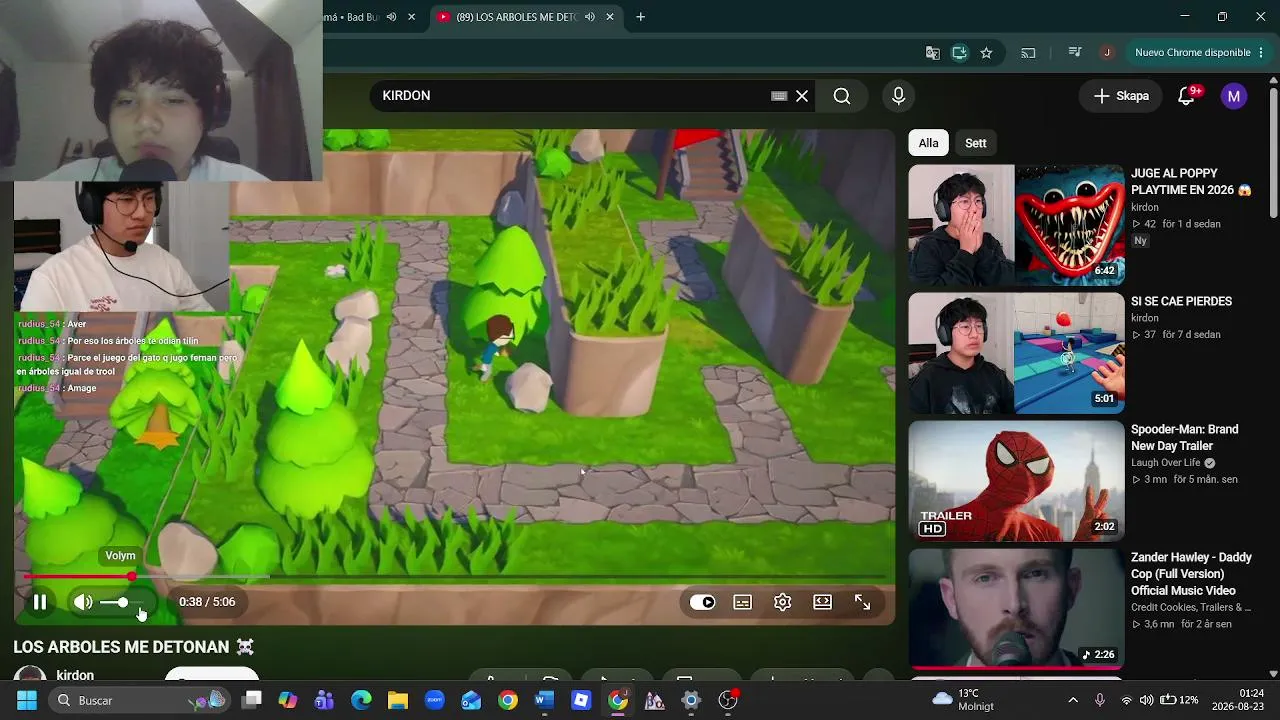
Task: Click the Skapa create button
Action: point(1121,96)
